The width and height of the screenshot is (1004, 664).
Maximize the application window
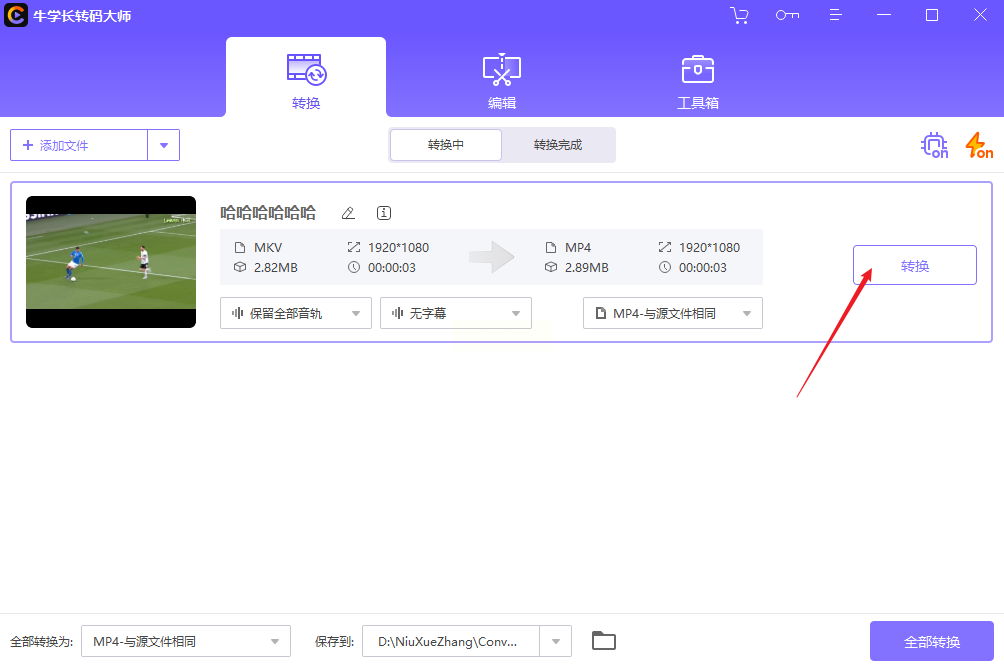click(932, 15)
